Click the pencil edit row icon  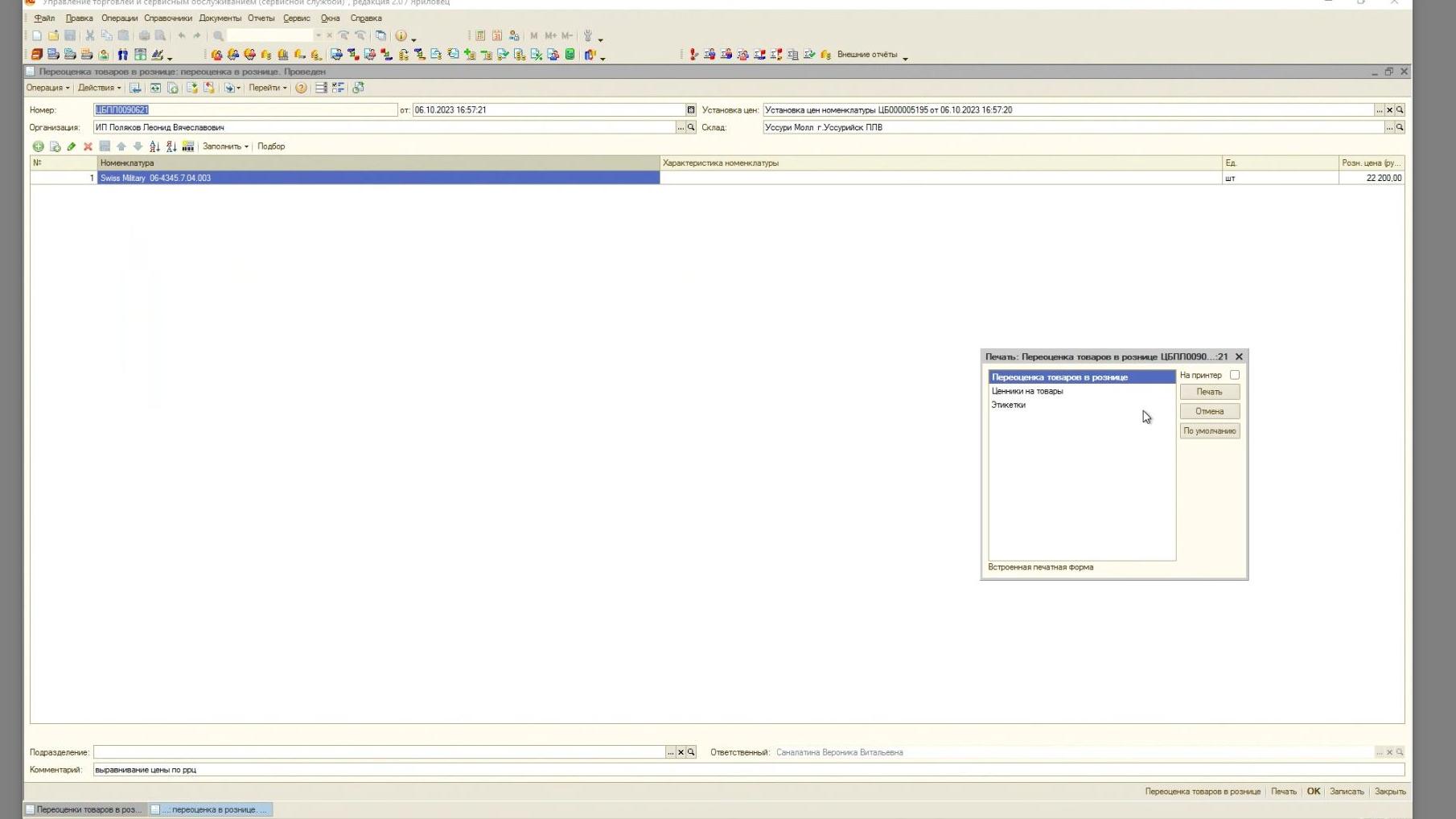click(x=72, y=146)
